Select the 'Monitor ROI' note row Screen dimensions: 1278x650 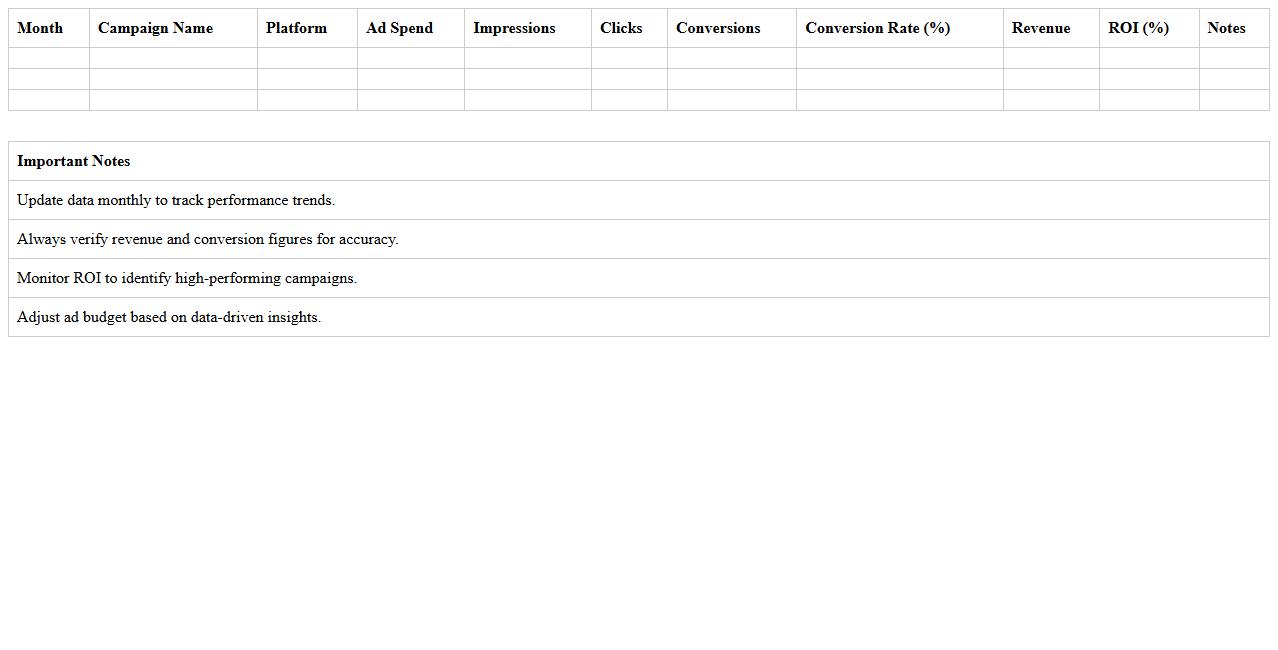pyautogui.click(x=187, y=278)
